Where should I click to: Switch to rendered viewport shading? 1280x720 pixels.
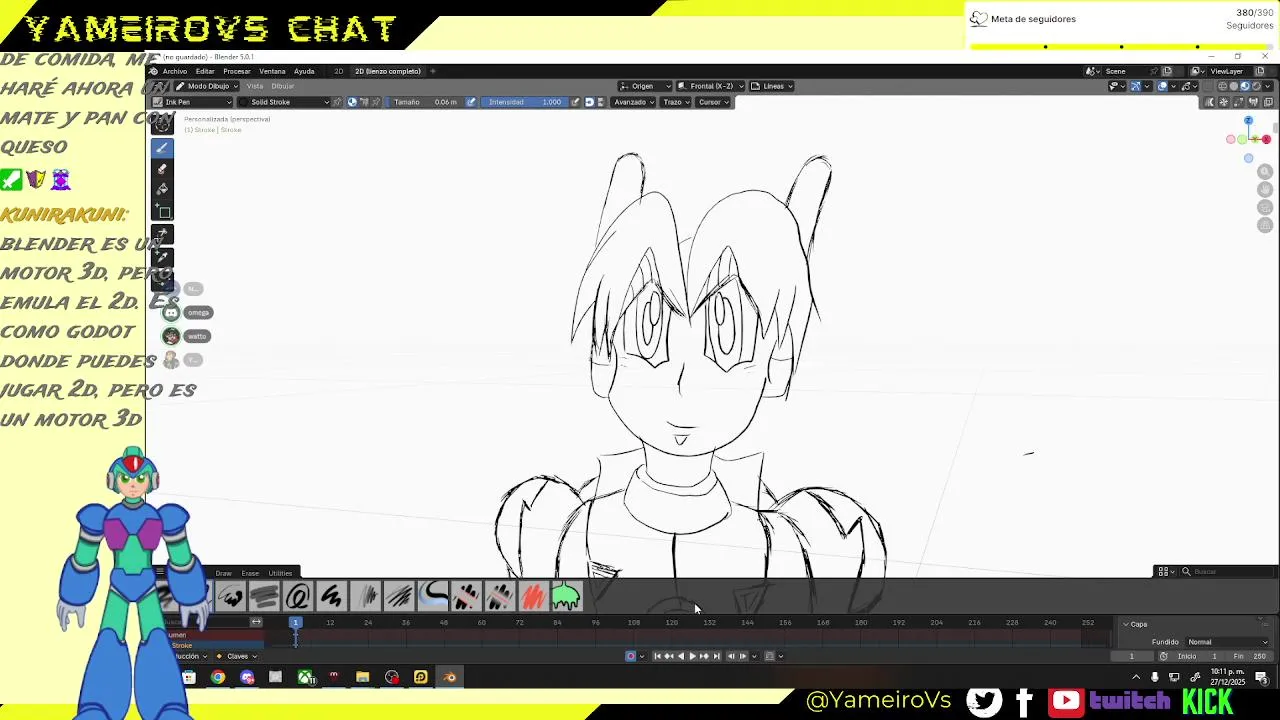click(x=1256, y=86)
